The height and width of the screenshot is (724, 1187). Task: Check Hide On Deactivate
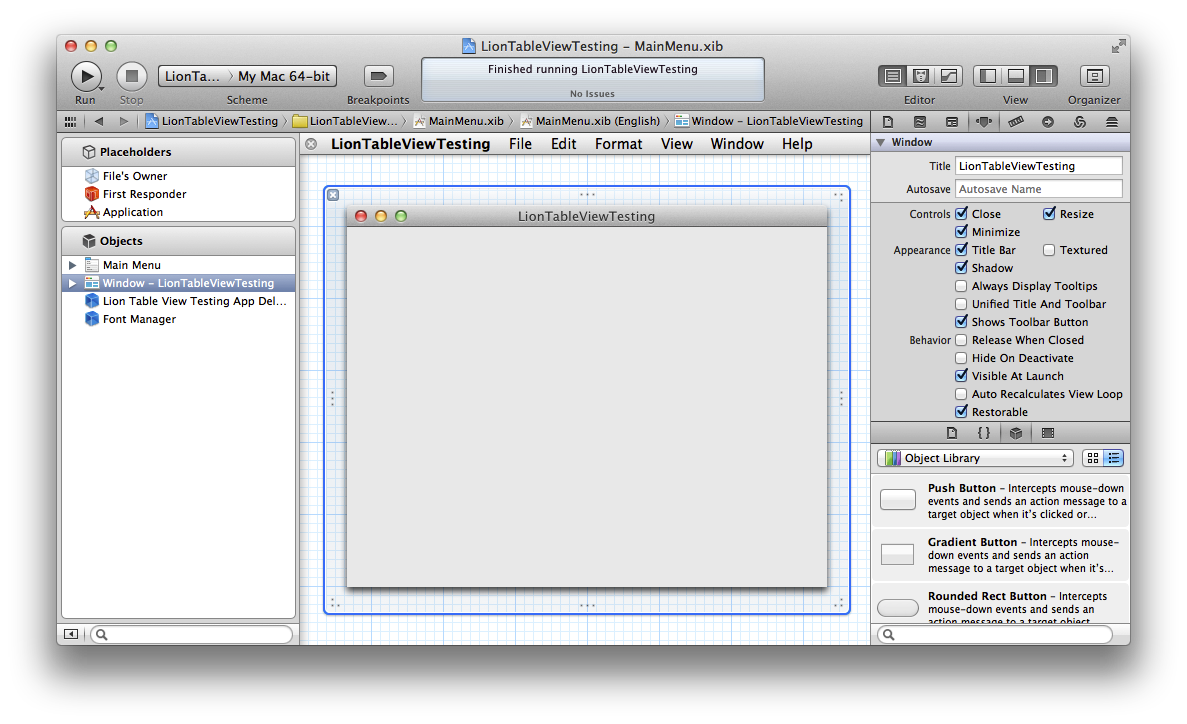pyautogui.click(x=961, y=358)
